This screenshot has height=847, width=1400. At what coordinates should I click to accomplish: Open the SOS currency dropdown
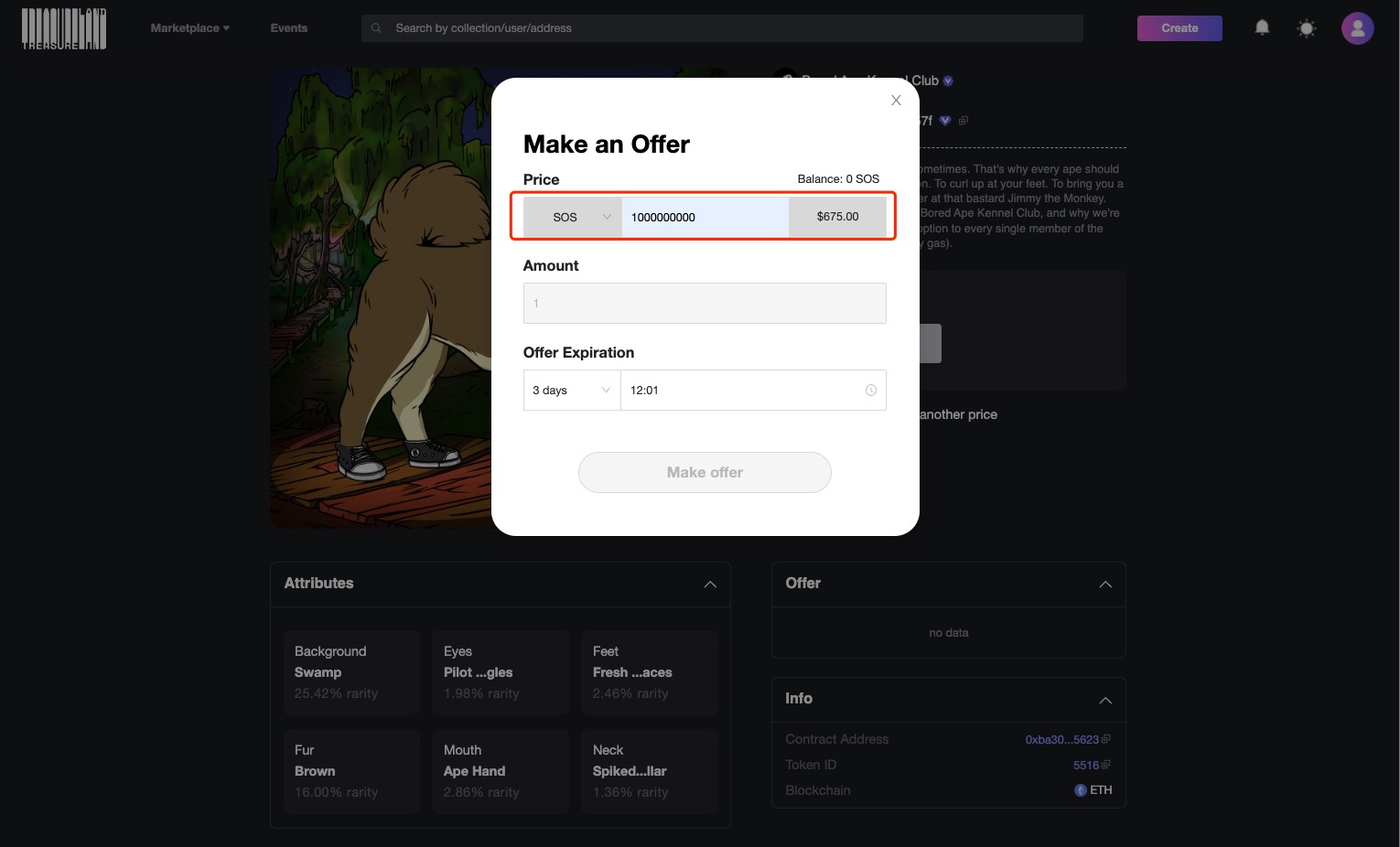coord(573,217)
